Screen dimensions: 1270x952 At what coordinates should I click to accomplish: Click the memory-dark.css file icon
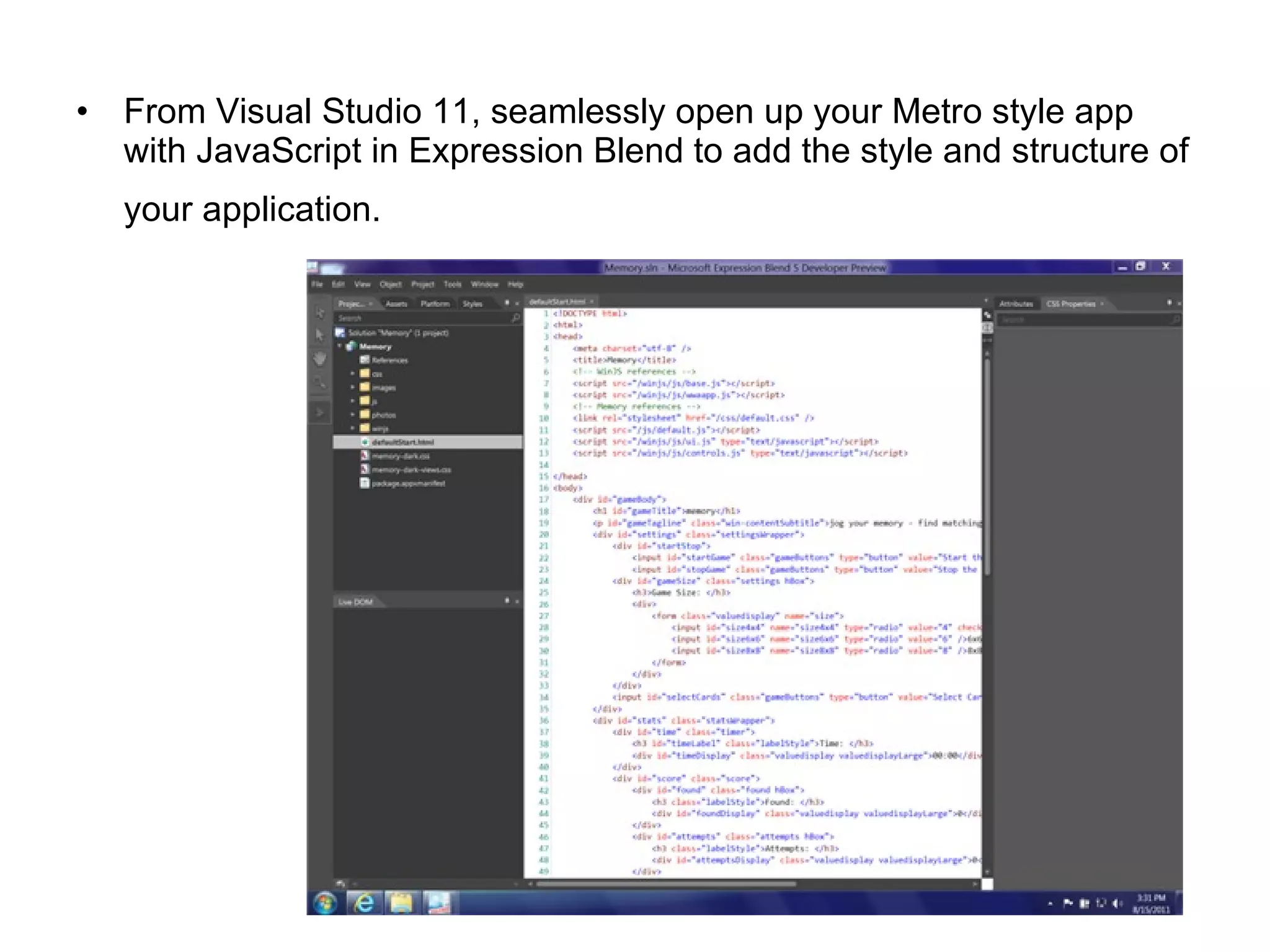[365, 456]
